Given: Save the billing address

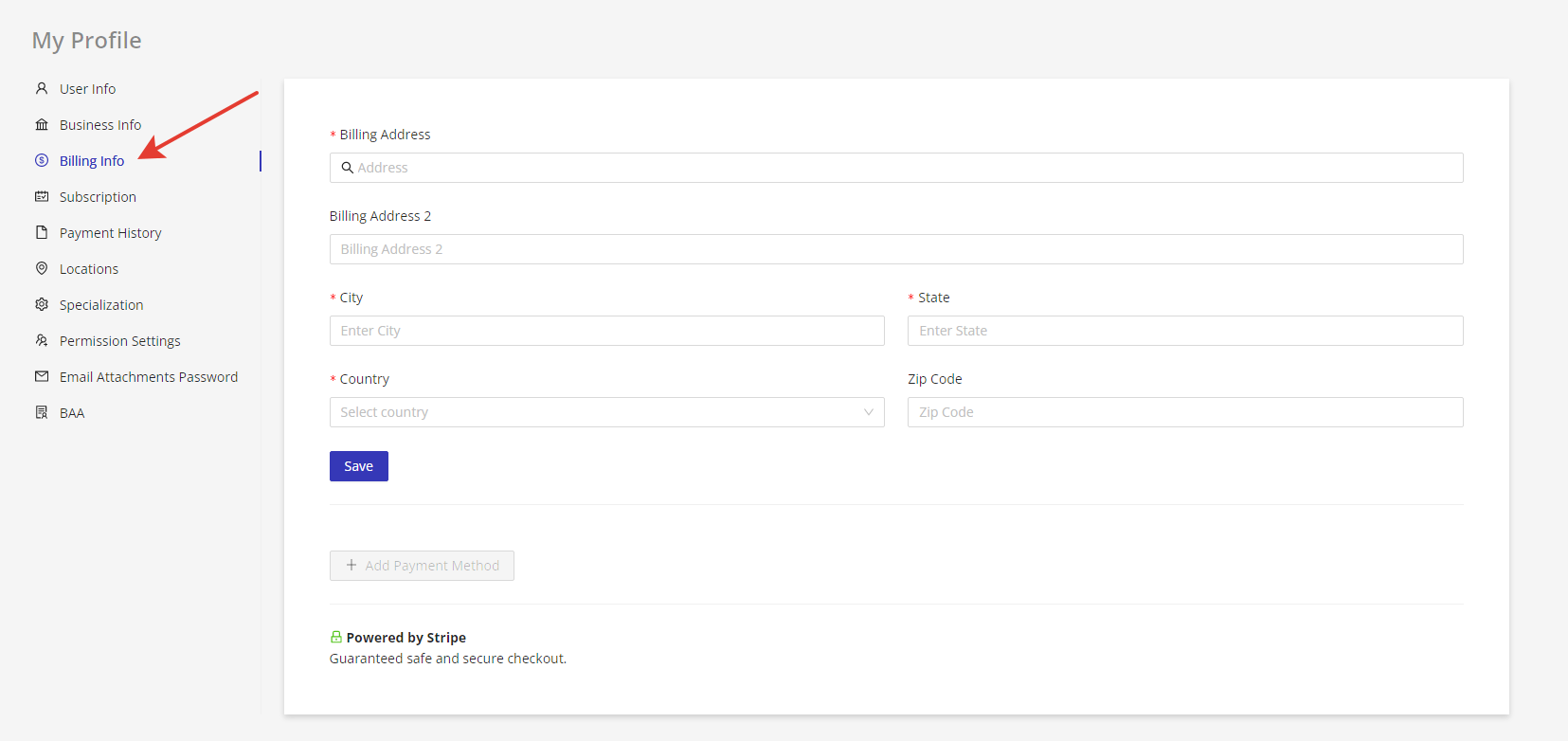Looking at the screenshot, I should tap(359, 466).
